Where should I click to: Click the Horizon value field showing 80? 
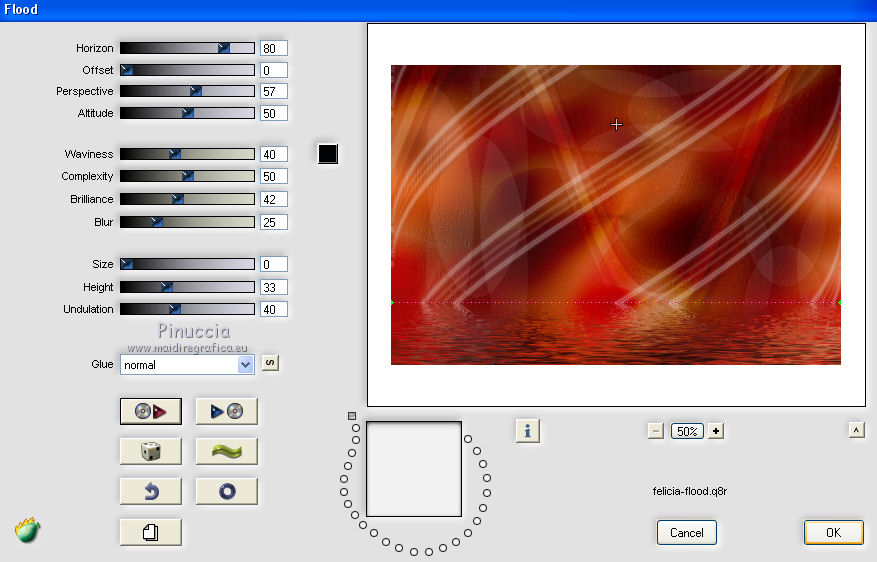coord(274,49)
